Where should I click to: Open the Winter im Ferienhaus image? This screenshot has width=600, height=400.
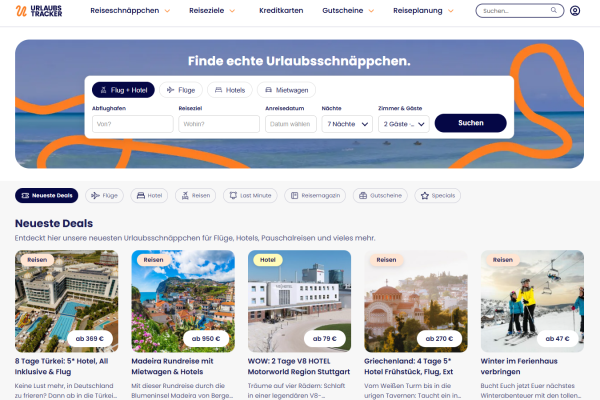[532, 301]
